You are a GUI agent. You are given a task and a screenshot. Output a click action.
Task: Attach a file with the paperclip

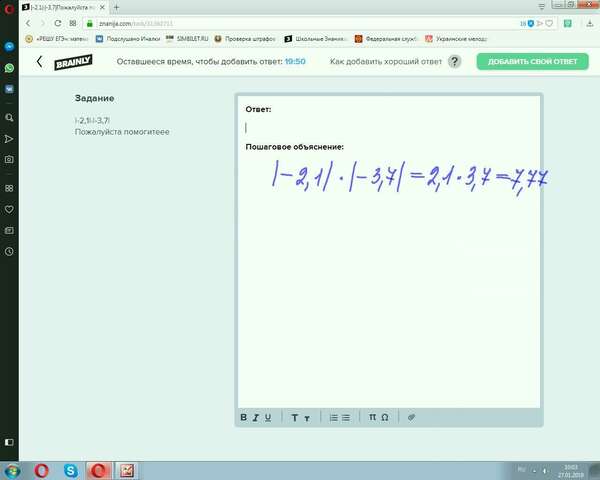[x=411, y=417]
